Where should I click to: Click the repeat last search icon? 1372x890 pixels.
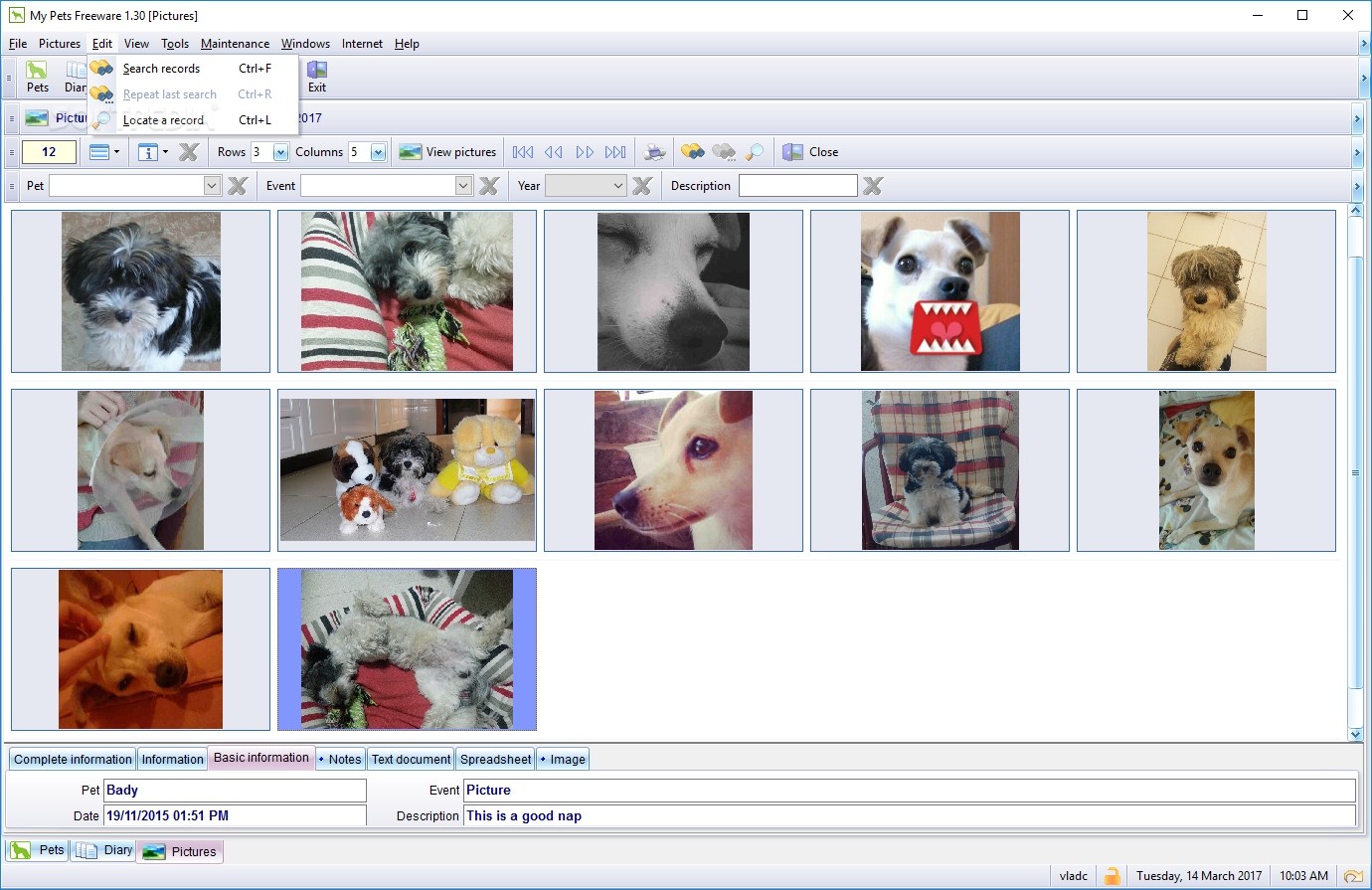click(x=725, y=152)
